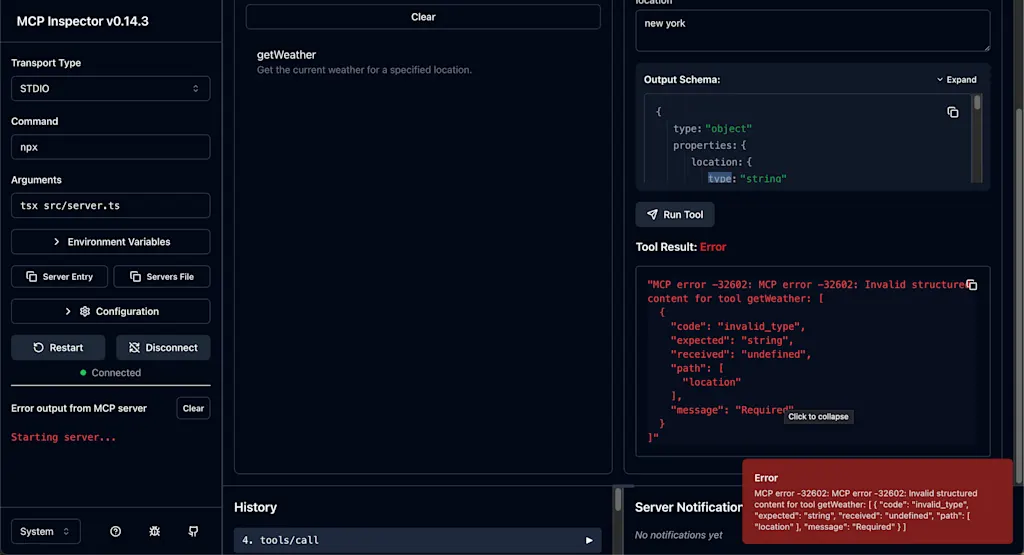The image size is (1024, 555).
Task: Copy Server Entry configuration
Action: [x=59, y=277]
